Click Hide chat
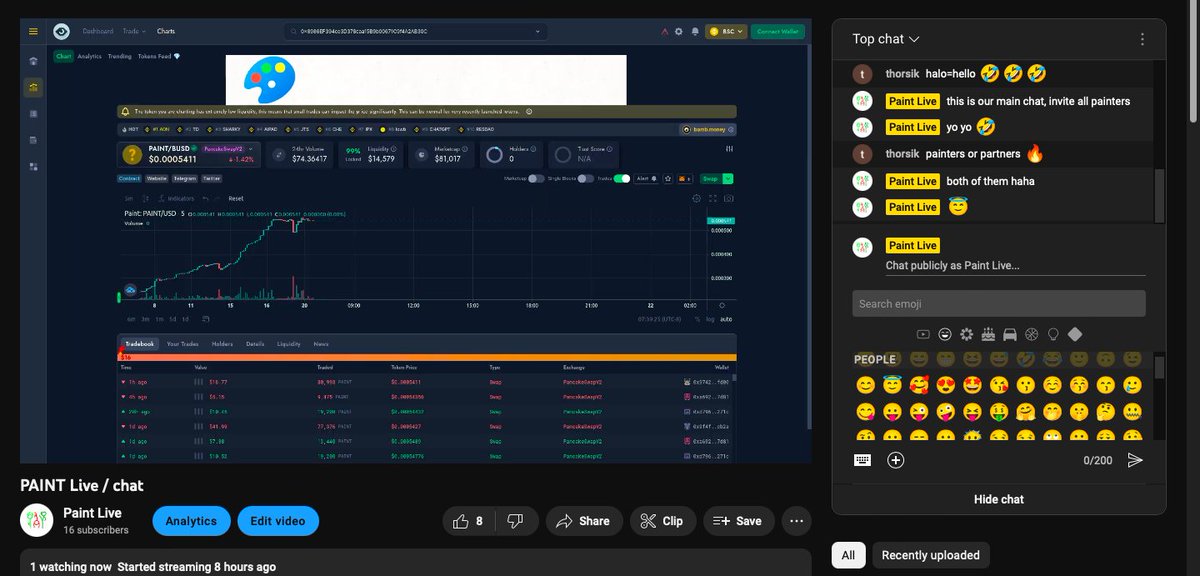The image size is (1200, 576). click(999, 499)
